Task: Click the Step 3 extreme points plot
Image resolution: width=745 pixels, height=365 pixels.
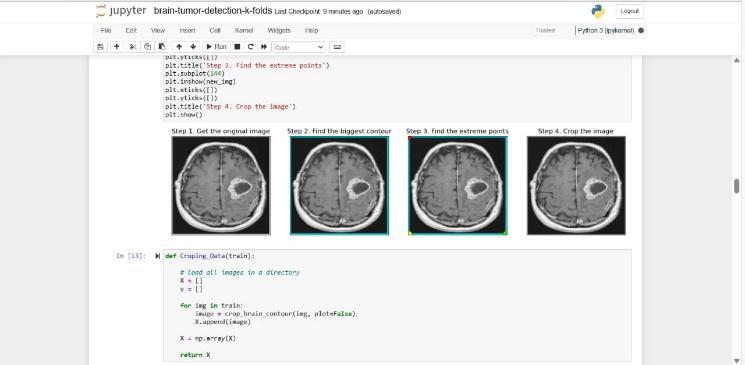Action: pyautogui.click(x=458, y=185)
